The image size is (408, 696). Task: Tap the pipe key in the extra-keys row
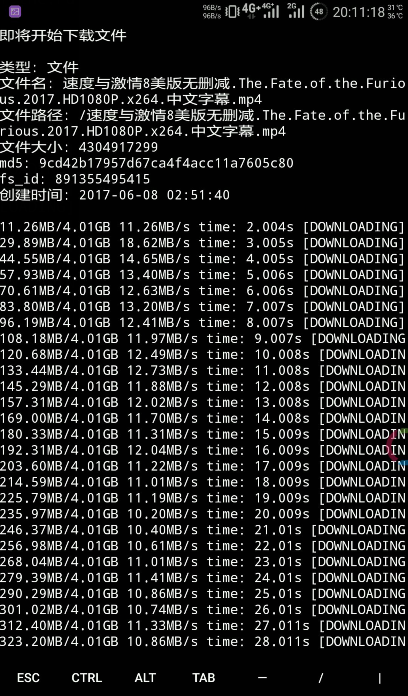click(379, 678)
